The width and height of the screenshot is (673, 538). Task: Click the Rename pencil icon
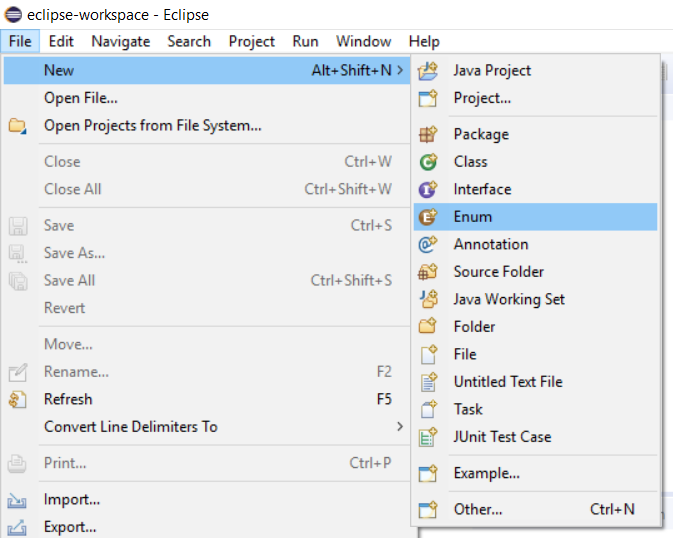(18, 372)
